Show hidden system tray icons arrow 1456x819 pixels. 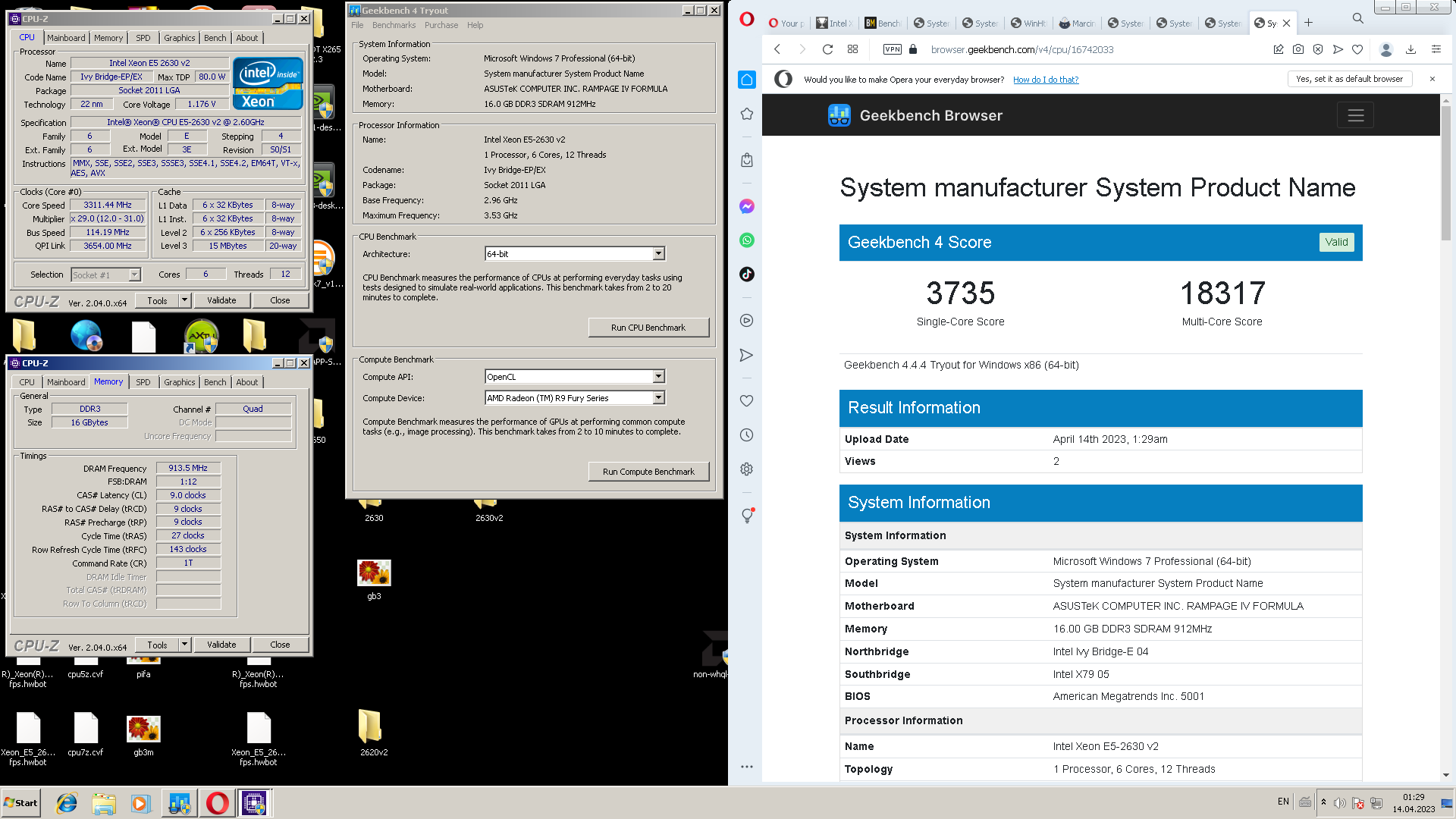pyautogui.click(x=1323, y=802)
